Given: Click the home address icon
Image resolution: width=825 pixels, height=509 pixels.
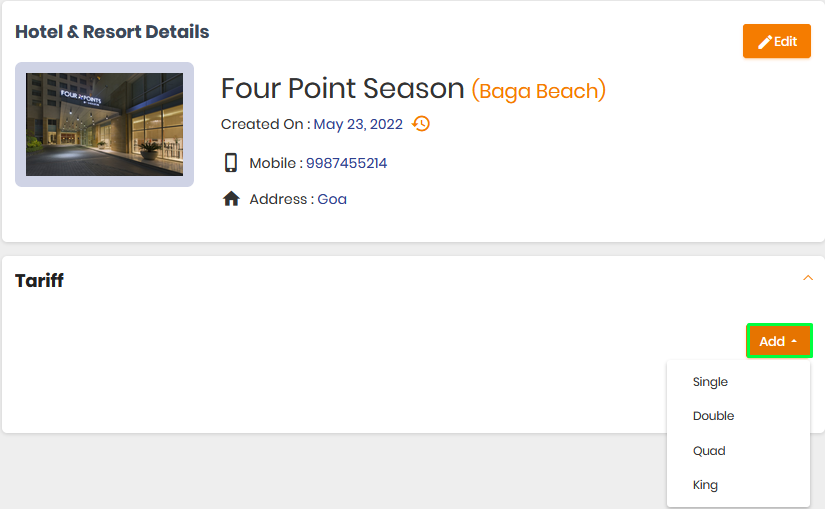Looking at the screenshot, I should (x=231, y=199).
